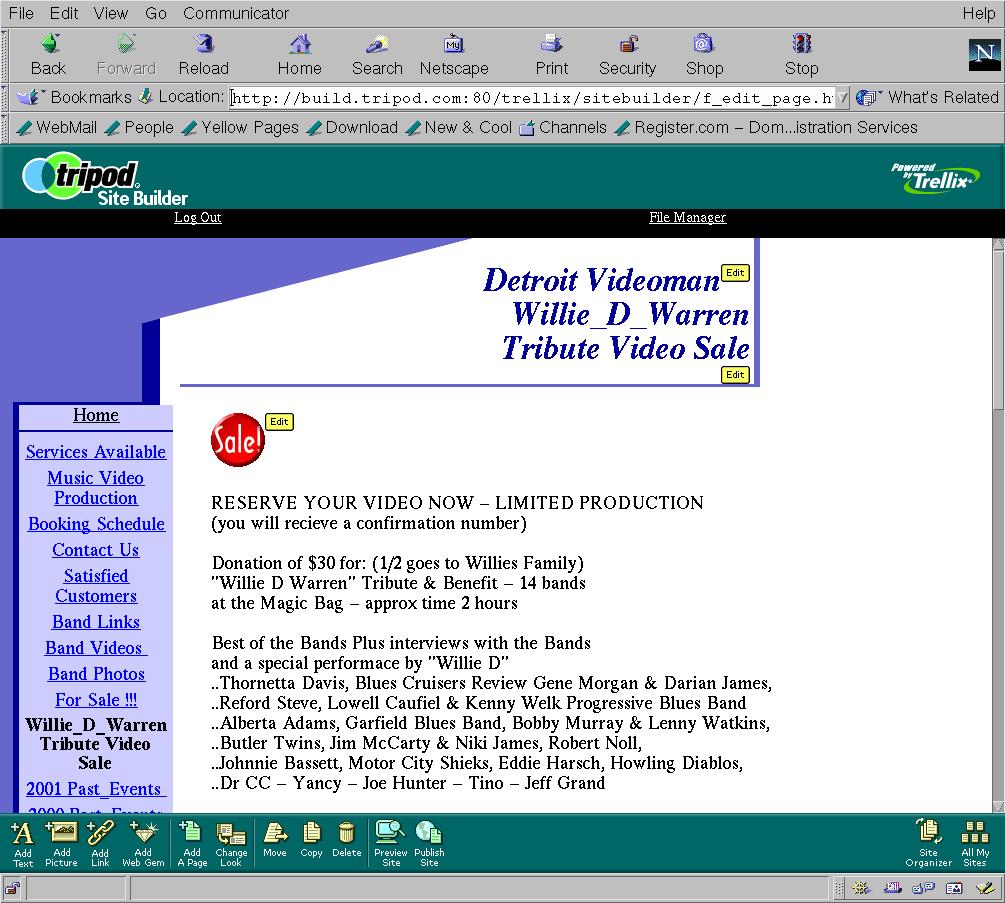Viewport: 1005px width, 903px height.
Task: Open the File Manager link
Action: point(687,217)
